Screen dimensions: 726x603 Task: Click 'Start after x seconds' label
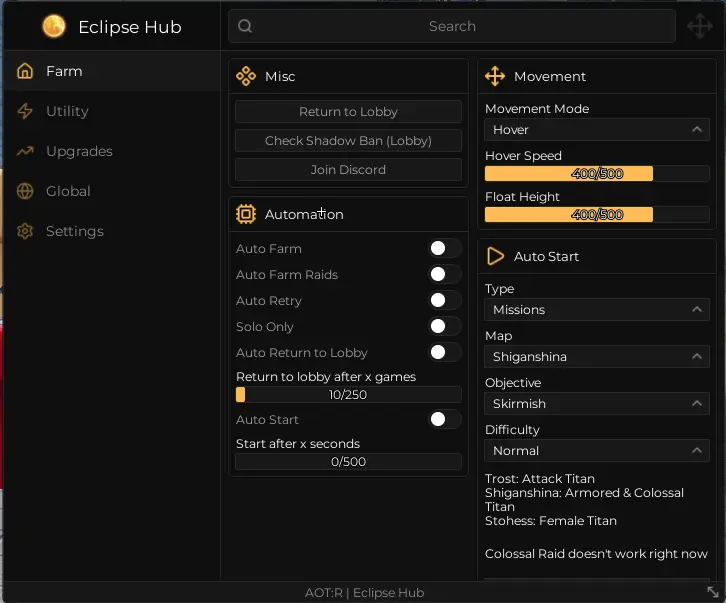(298, 444)
